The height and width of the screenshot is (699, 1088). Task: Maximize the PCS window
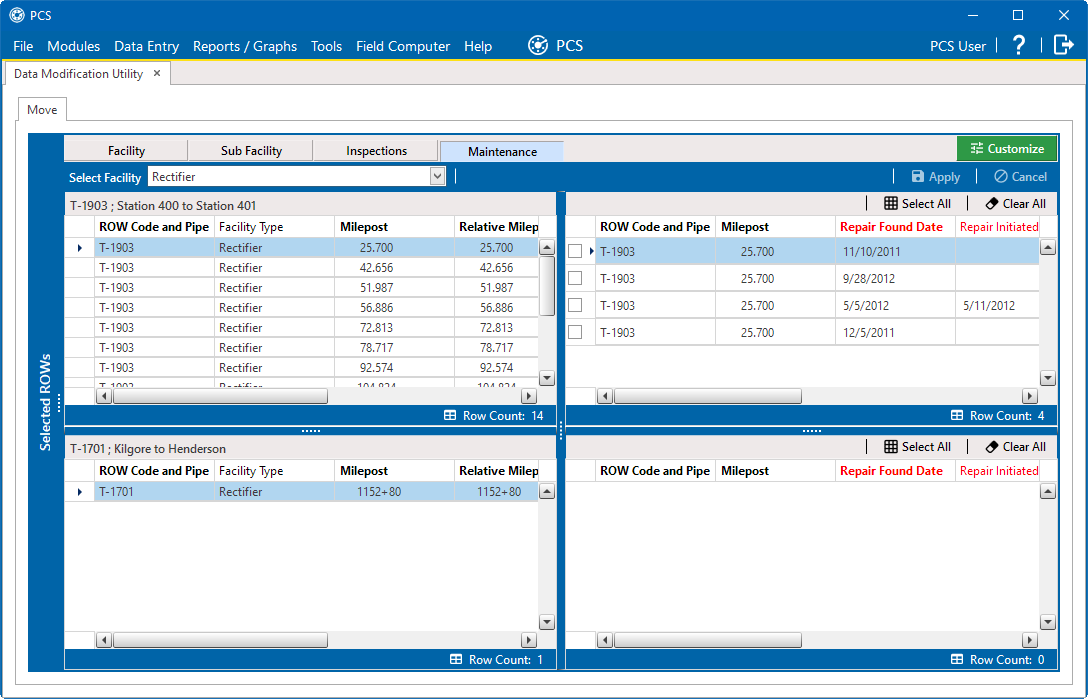(1018, 15)
